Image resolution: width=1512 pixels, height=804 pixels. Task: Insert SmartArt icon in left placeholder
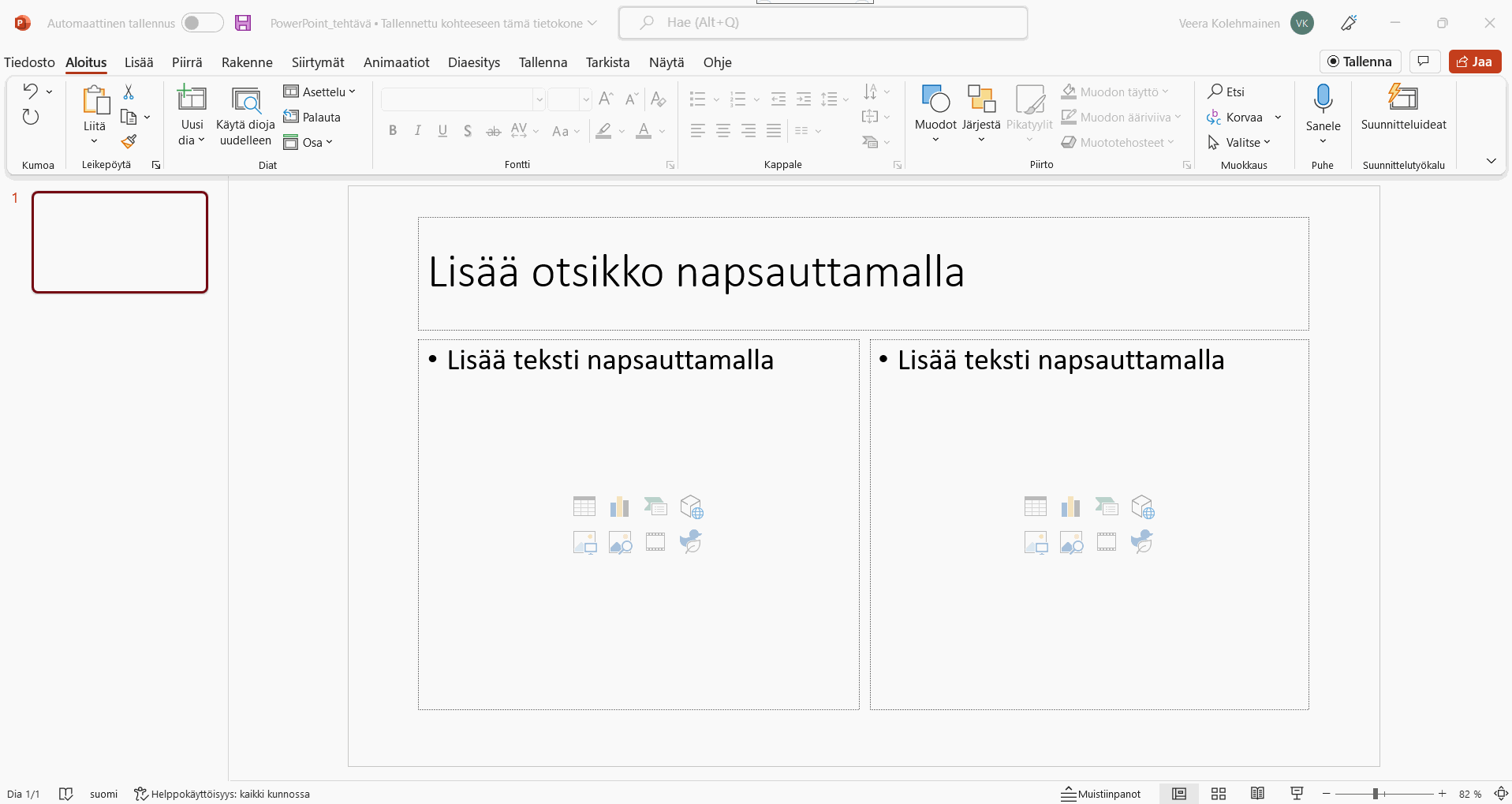[x=655, y=507]
